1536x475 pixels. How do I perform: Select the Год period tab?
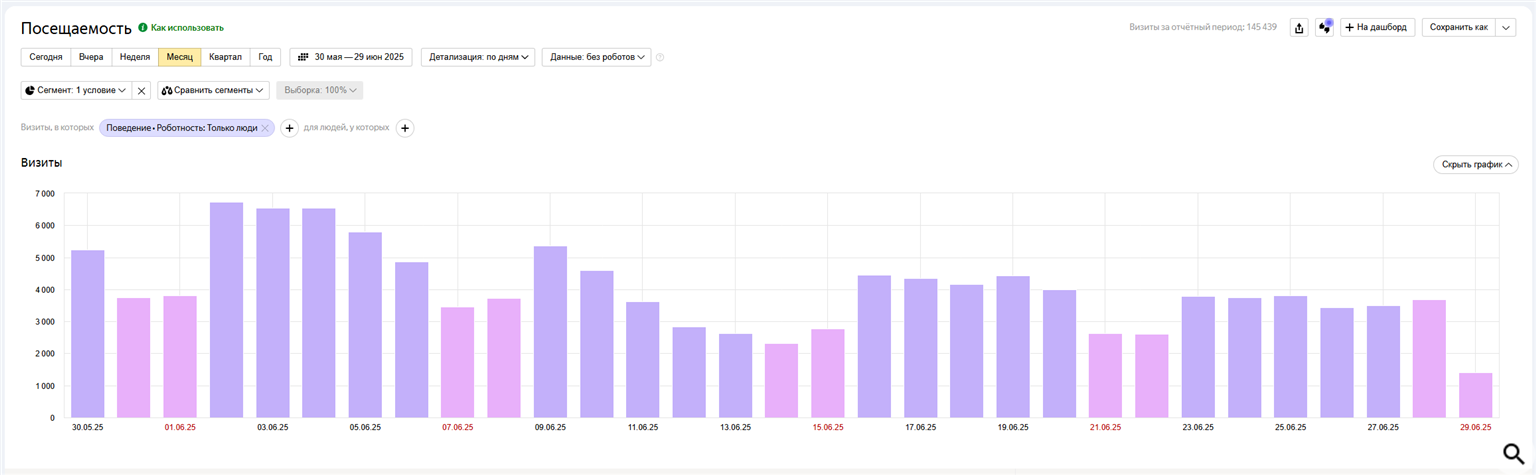(x=265, y=57)
